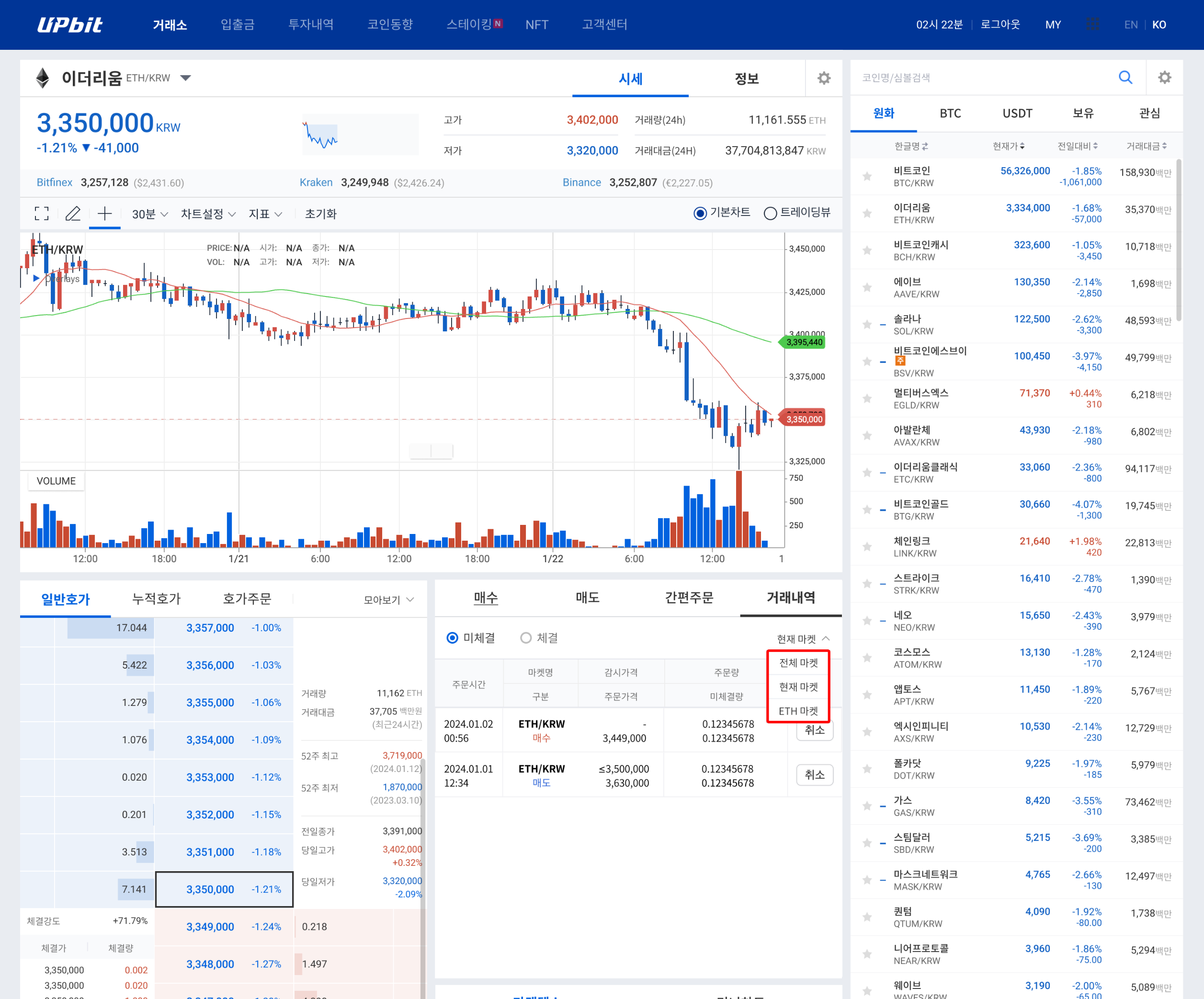Choose 전체 마켓 option

point(798,663)
